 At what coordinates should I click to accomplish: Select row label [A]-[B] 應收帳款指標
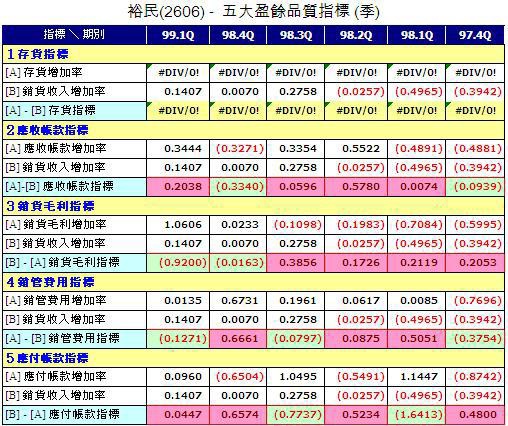(x=74, y=187)
